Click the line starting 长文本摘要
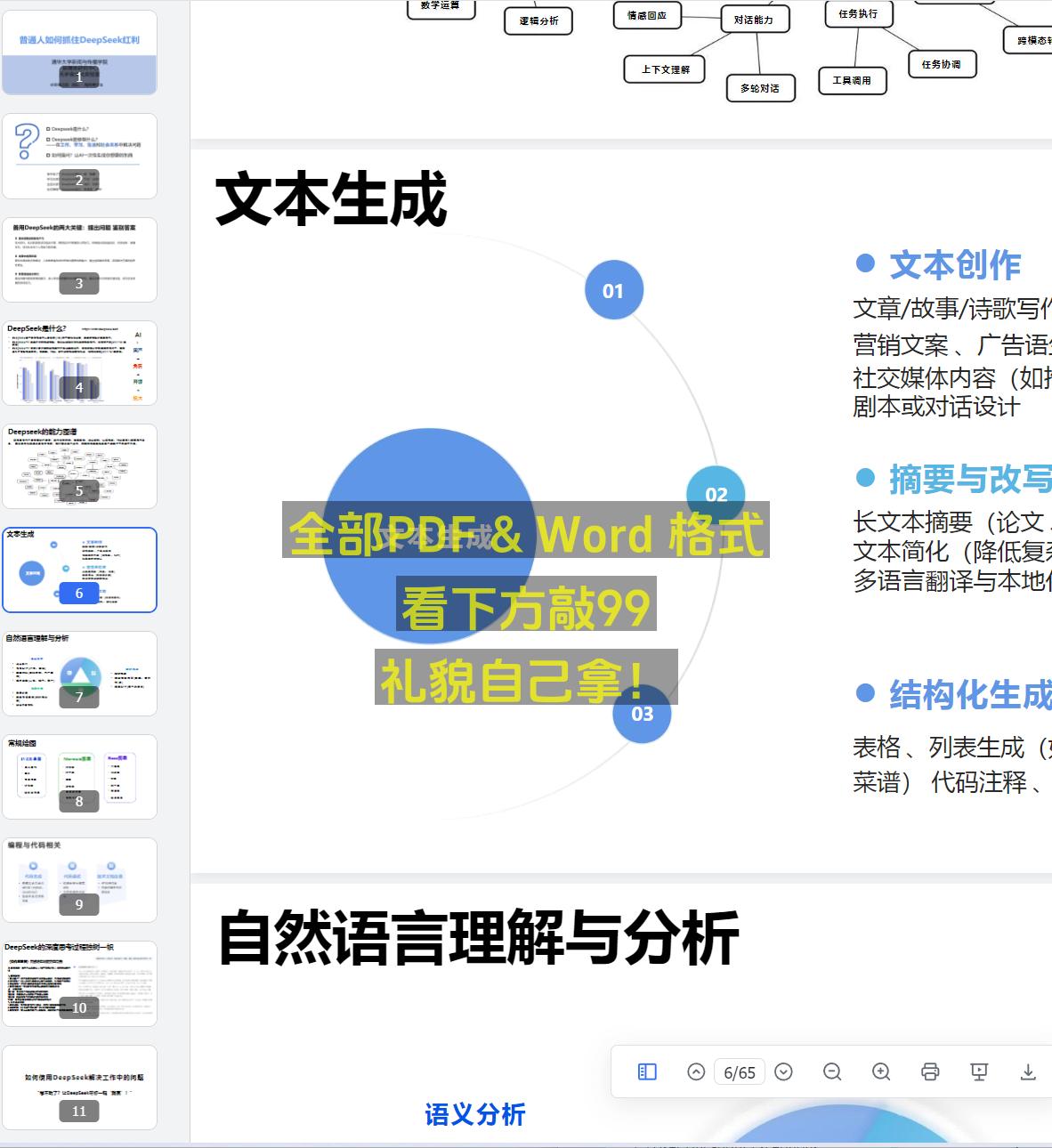The image size is (1052, 1148). tap(952, 521)
